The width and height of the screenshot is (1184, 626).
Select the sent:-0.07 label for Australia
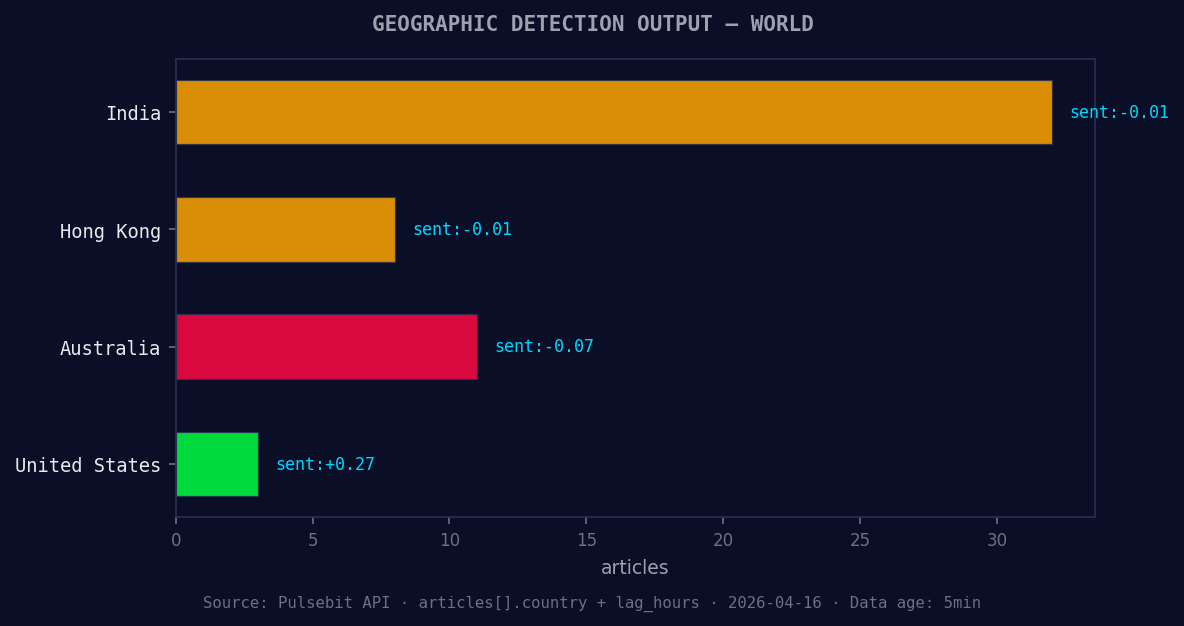(x=545, y=346)
